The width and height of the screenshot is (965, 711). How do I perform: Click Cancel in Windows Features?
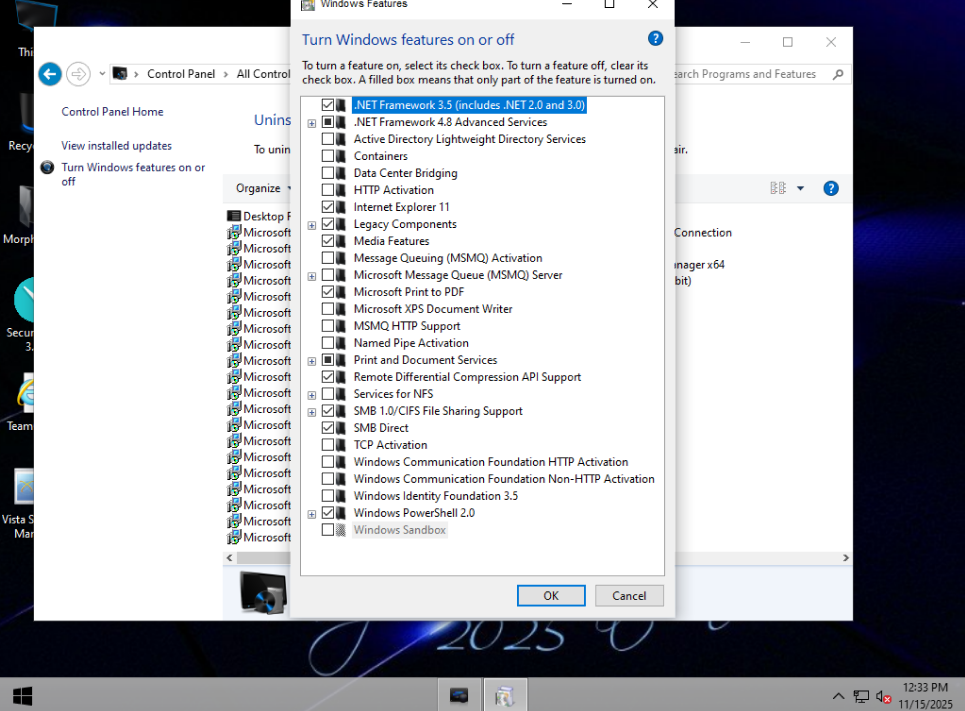point(629,596)
